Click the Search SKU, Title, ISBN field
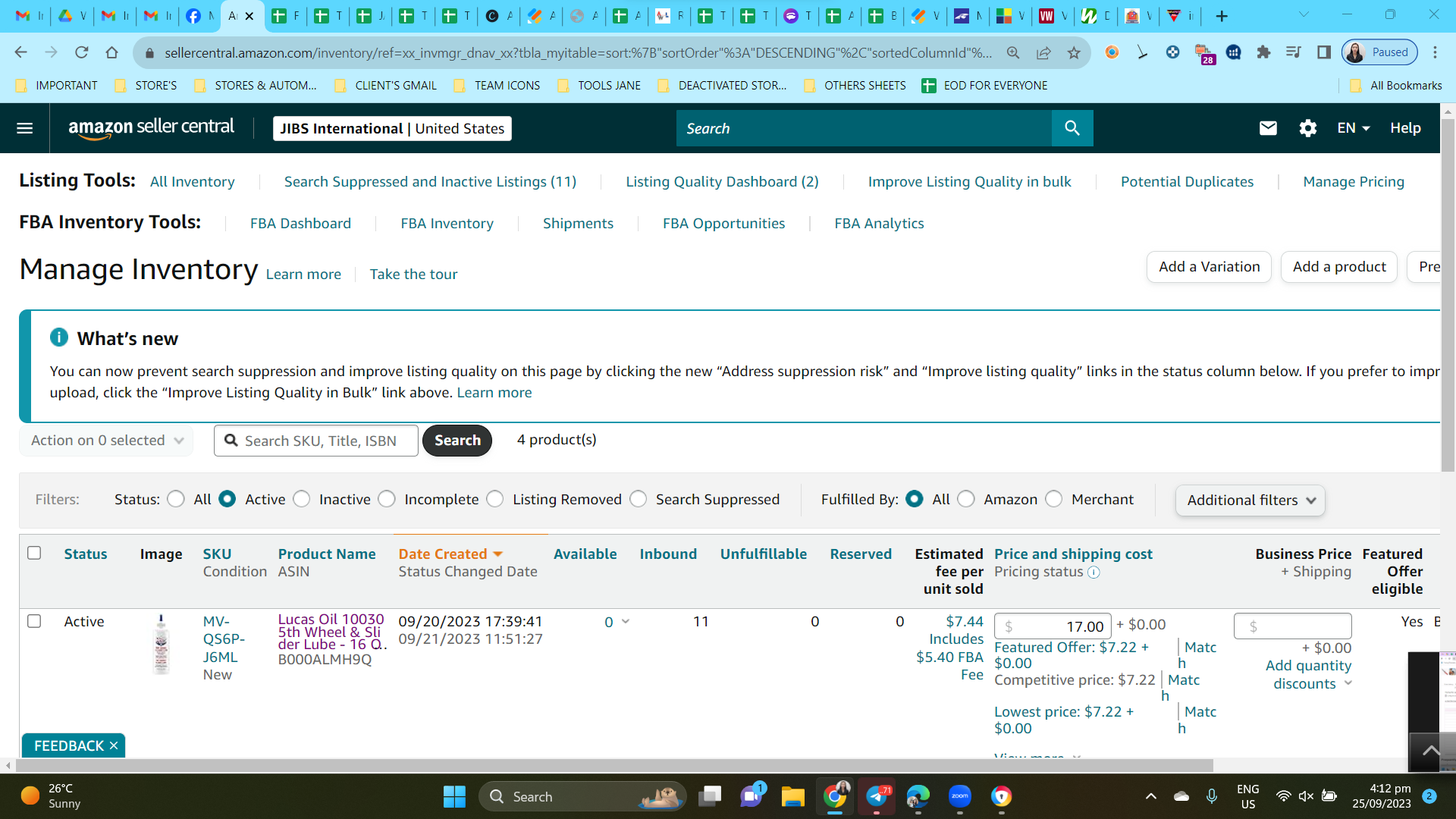Image resolution: width=1456 pixels, height=819 pixels. pyautogui.click(x=316, y=441)
